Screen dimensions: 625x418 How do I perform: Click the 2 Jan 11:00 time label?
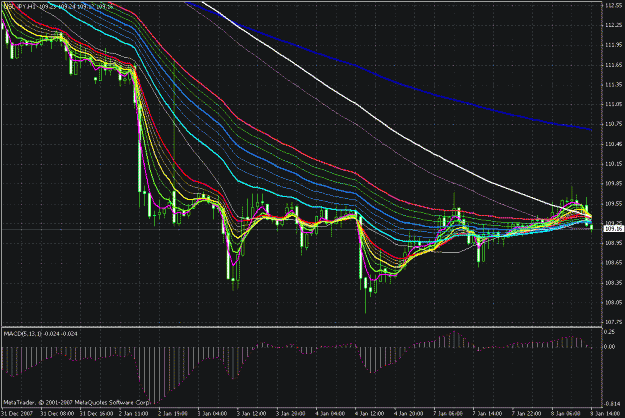[134, 414]
